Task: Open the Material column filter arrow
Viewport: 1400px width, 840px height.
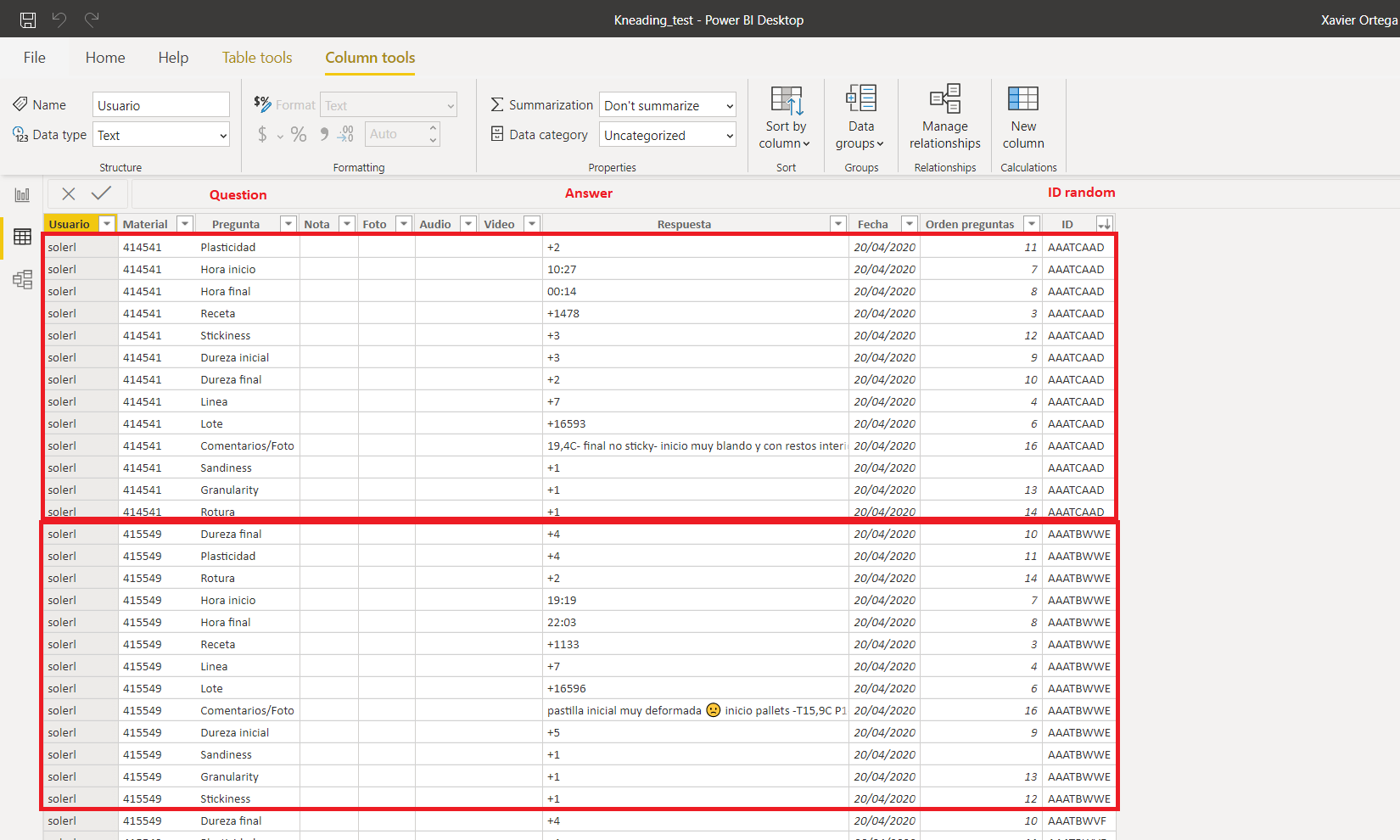Action: [186, 224]
